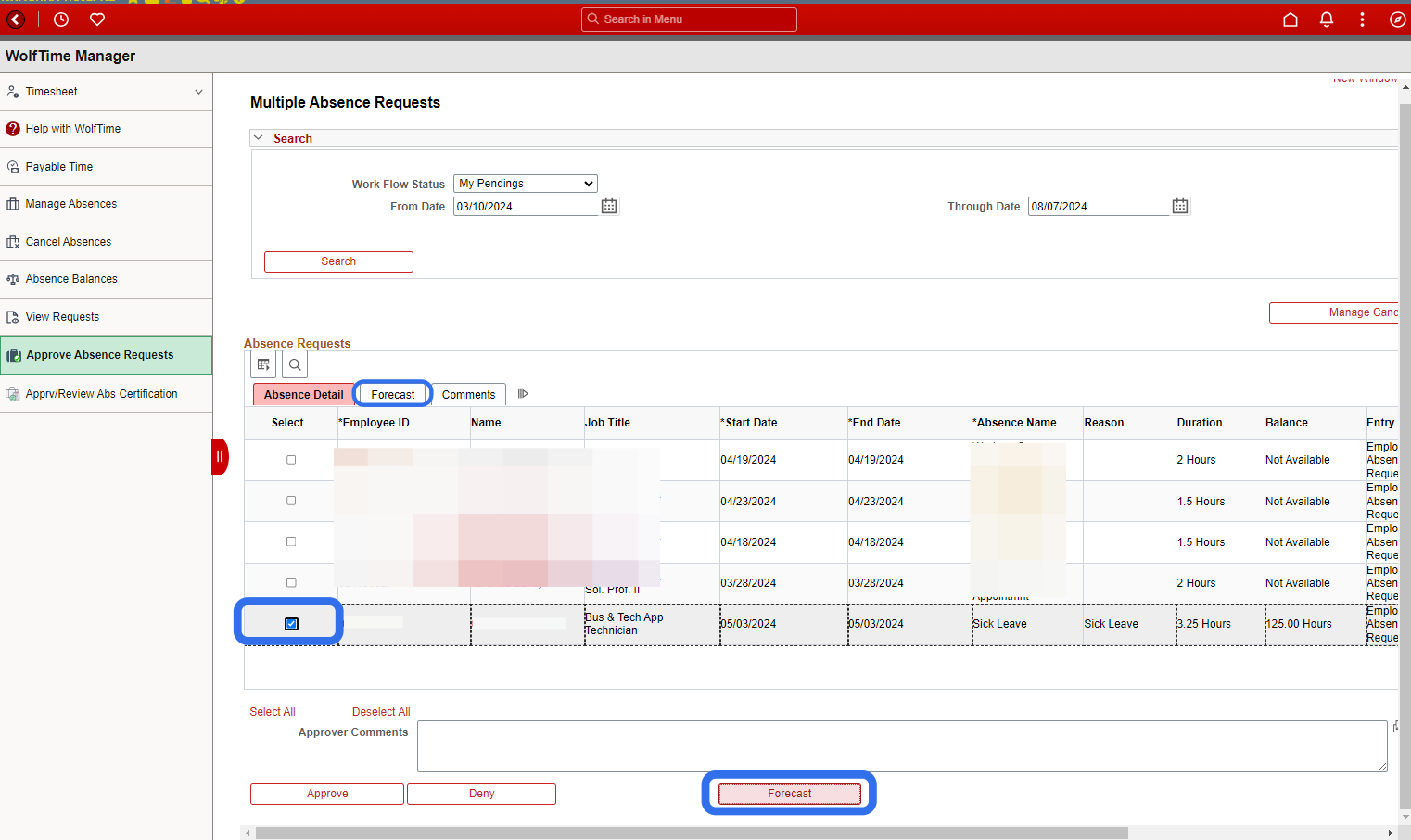
Task: Click the Search button
Action: click(338, 261)
